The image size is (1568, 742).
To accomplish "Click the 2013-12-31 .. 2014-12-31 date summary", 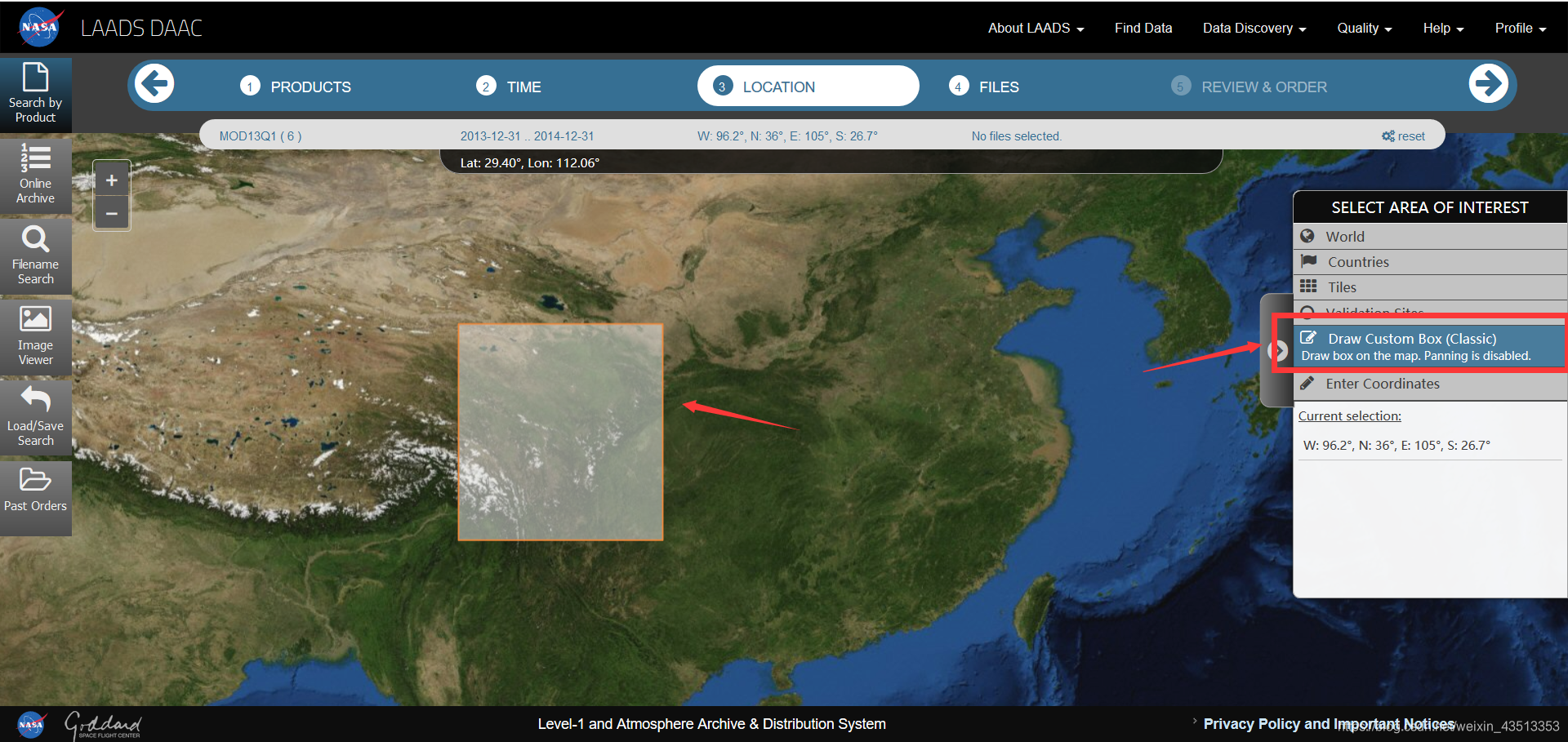I will (527, 136).
